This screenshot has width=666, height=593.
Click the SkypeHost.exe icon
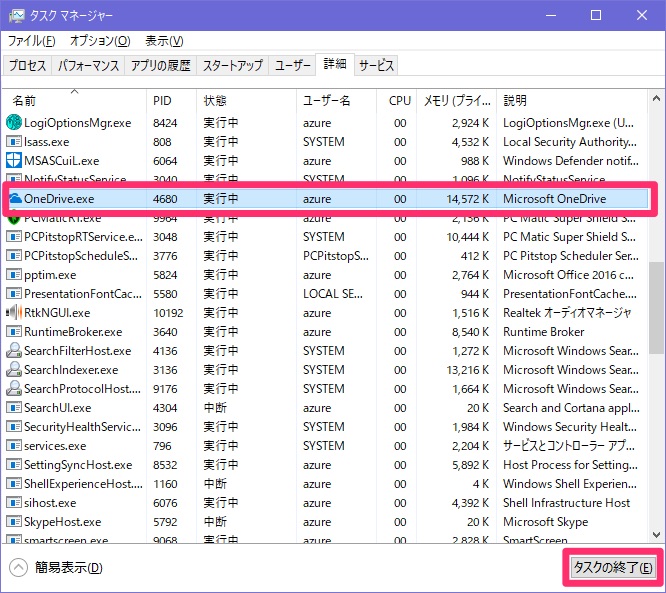tap(14, 522)
